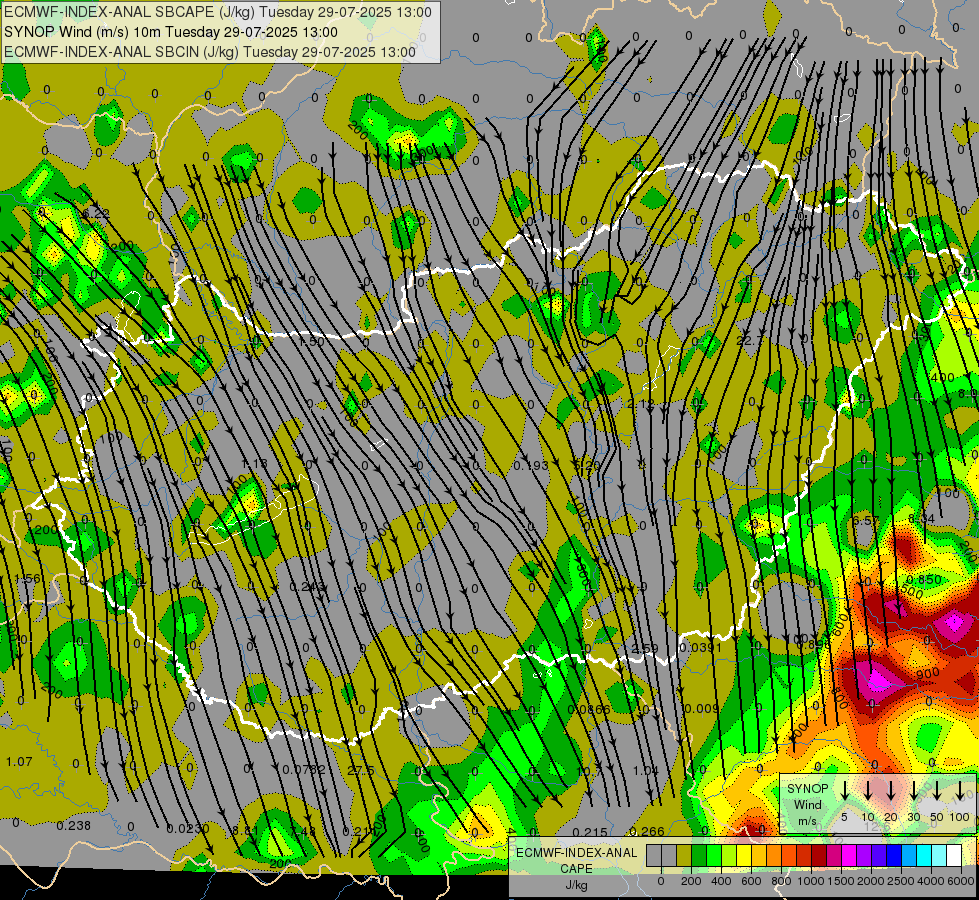Click the 50 m/s wind arrow in legend

(937, 789)
